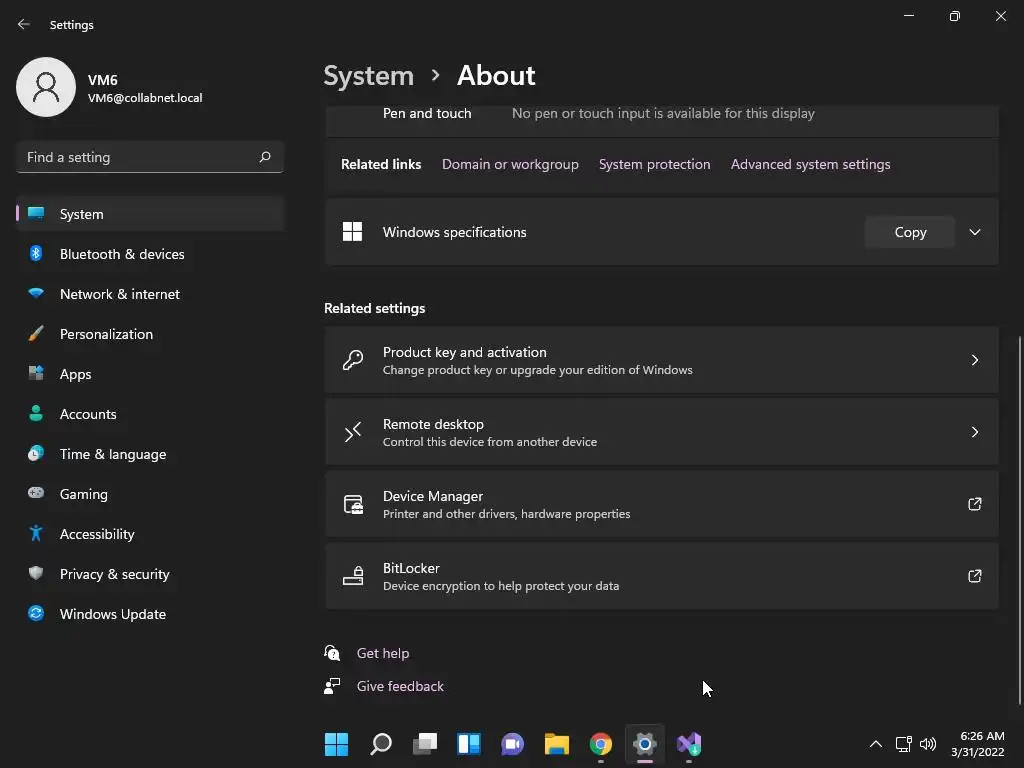Open Bluetooth & devices settings
Viewport: 1024px width, 768px height.
pos(150,254)
